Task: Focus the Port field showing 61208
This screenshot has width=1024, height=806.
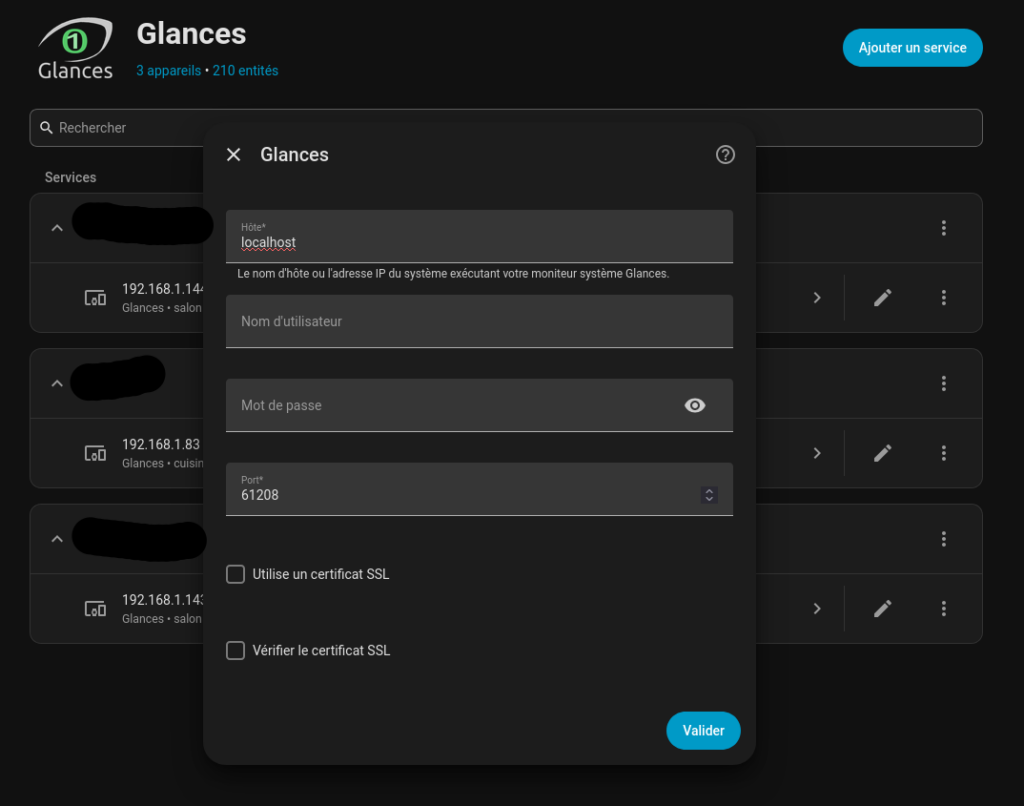Action: [x=479, y=489]
